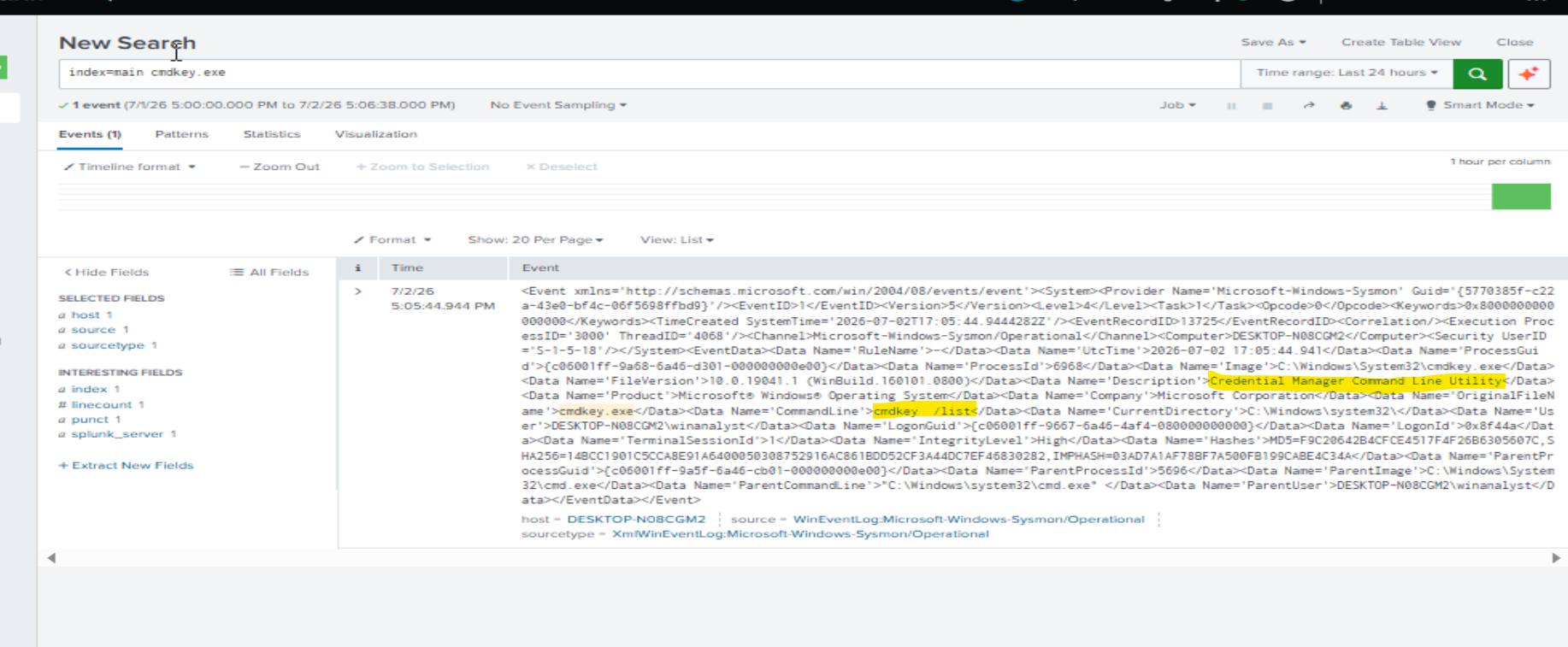Click the highlighted 'cmdkey /list' command text
The height and width of the screenshot is (647, 1568).
[x=924, y=411]
